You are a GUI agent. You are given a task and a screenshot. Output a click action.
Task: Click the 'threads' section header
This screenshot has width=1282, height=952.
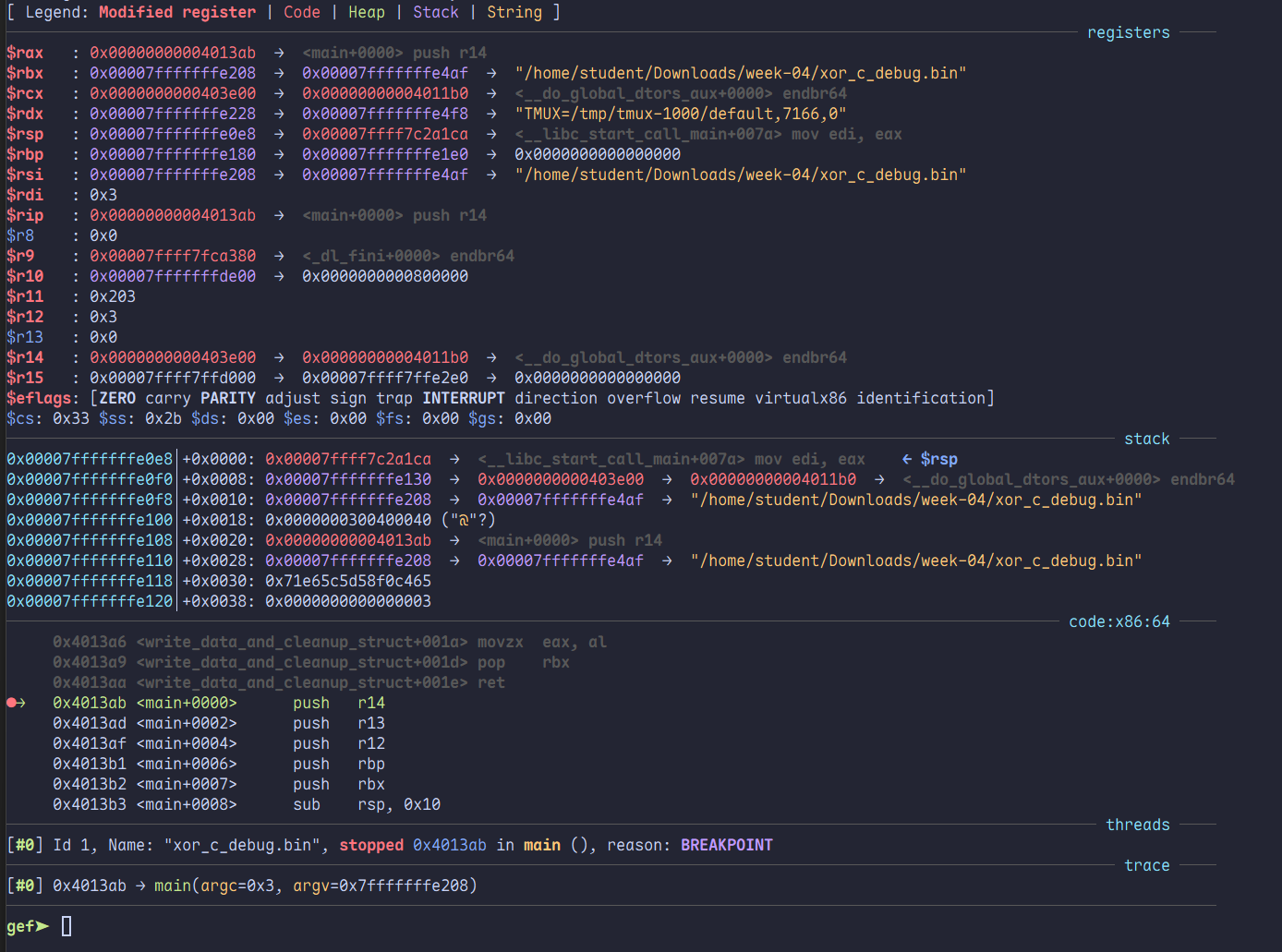pos(1137,825)
